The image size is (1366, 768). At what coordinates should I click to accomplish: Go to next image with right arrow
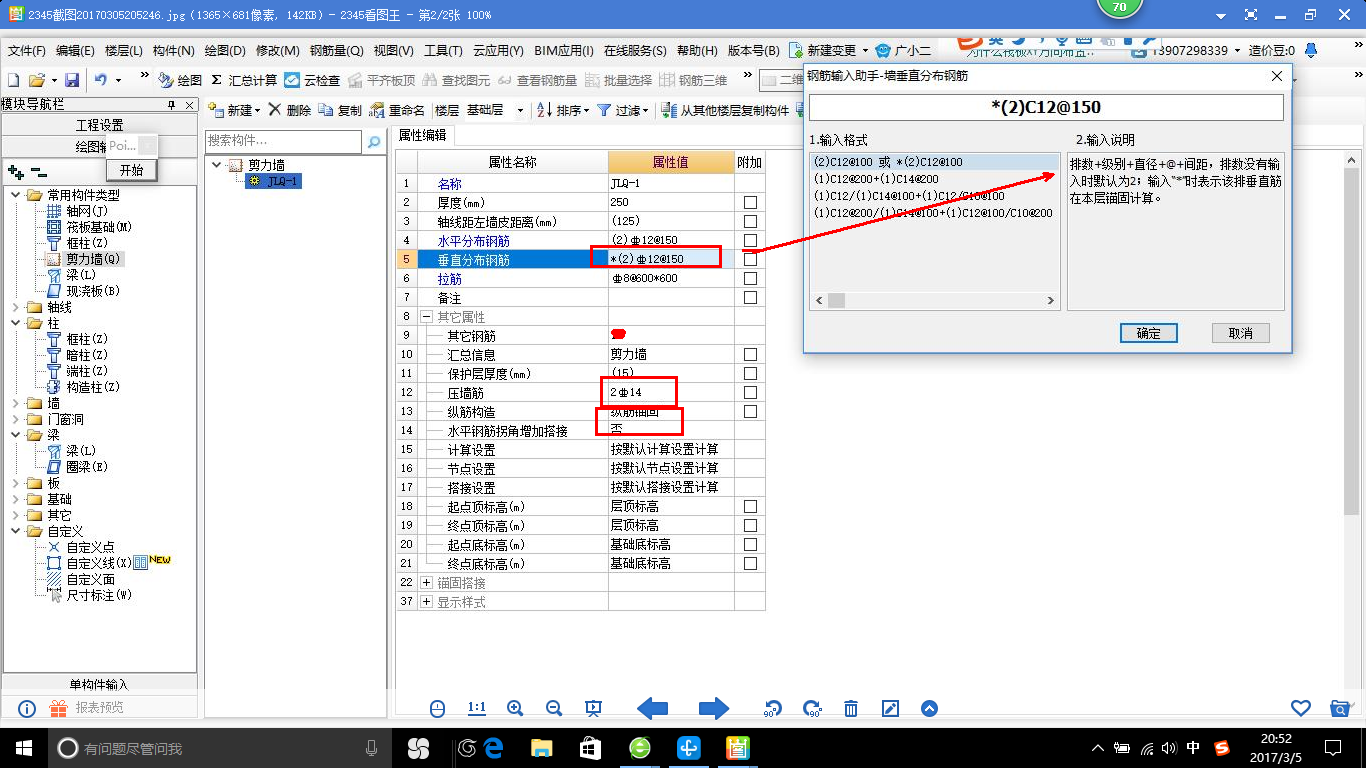tap(713, 708)
